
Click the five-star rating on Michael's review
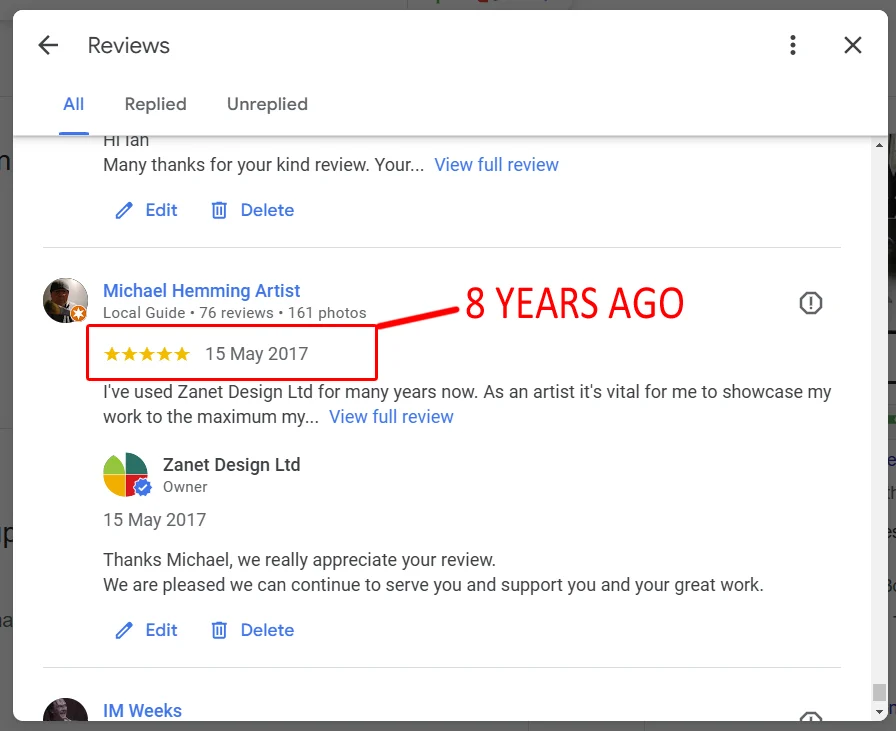pos(145,353)
